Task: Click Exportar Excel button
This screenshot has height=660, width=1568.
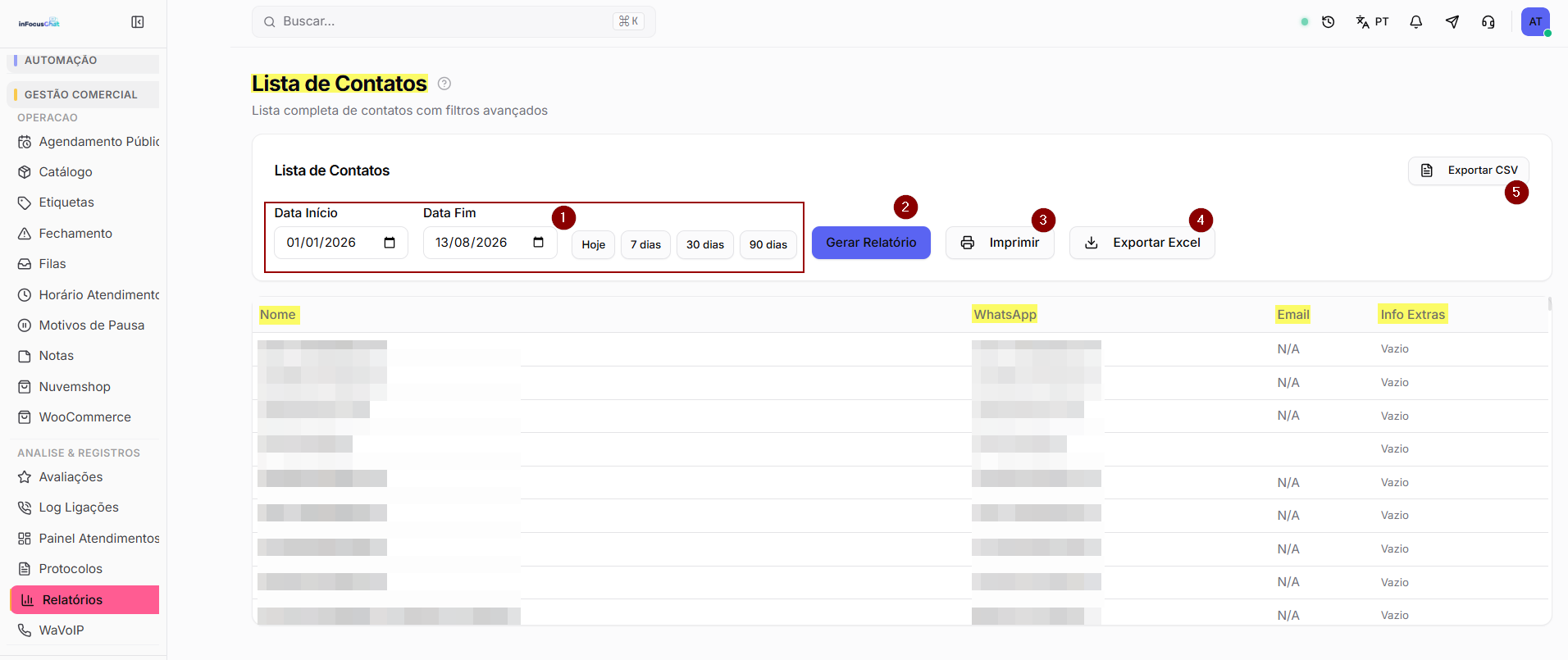Action: (x=1142, y=243)
